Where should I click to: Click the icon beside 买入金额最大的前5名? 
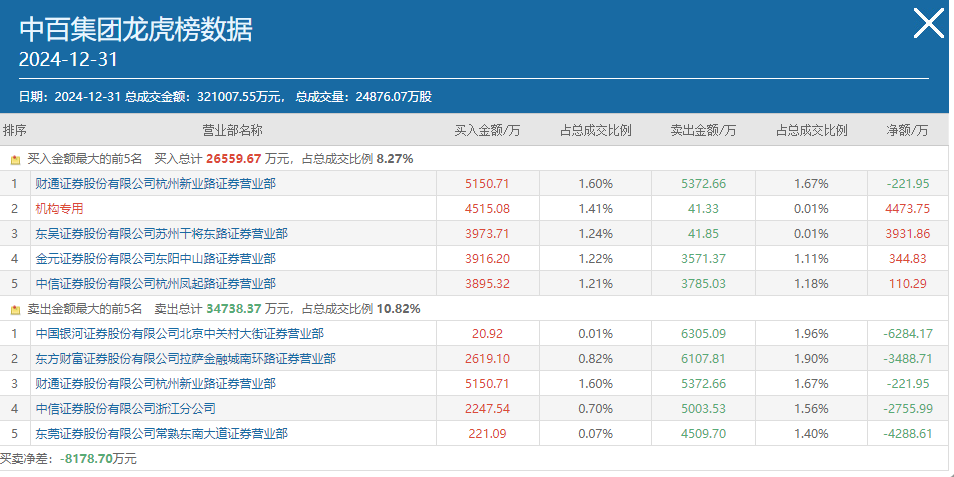pyautogui.click(x=16, y=160)
